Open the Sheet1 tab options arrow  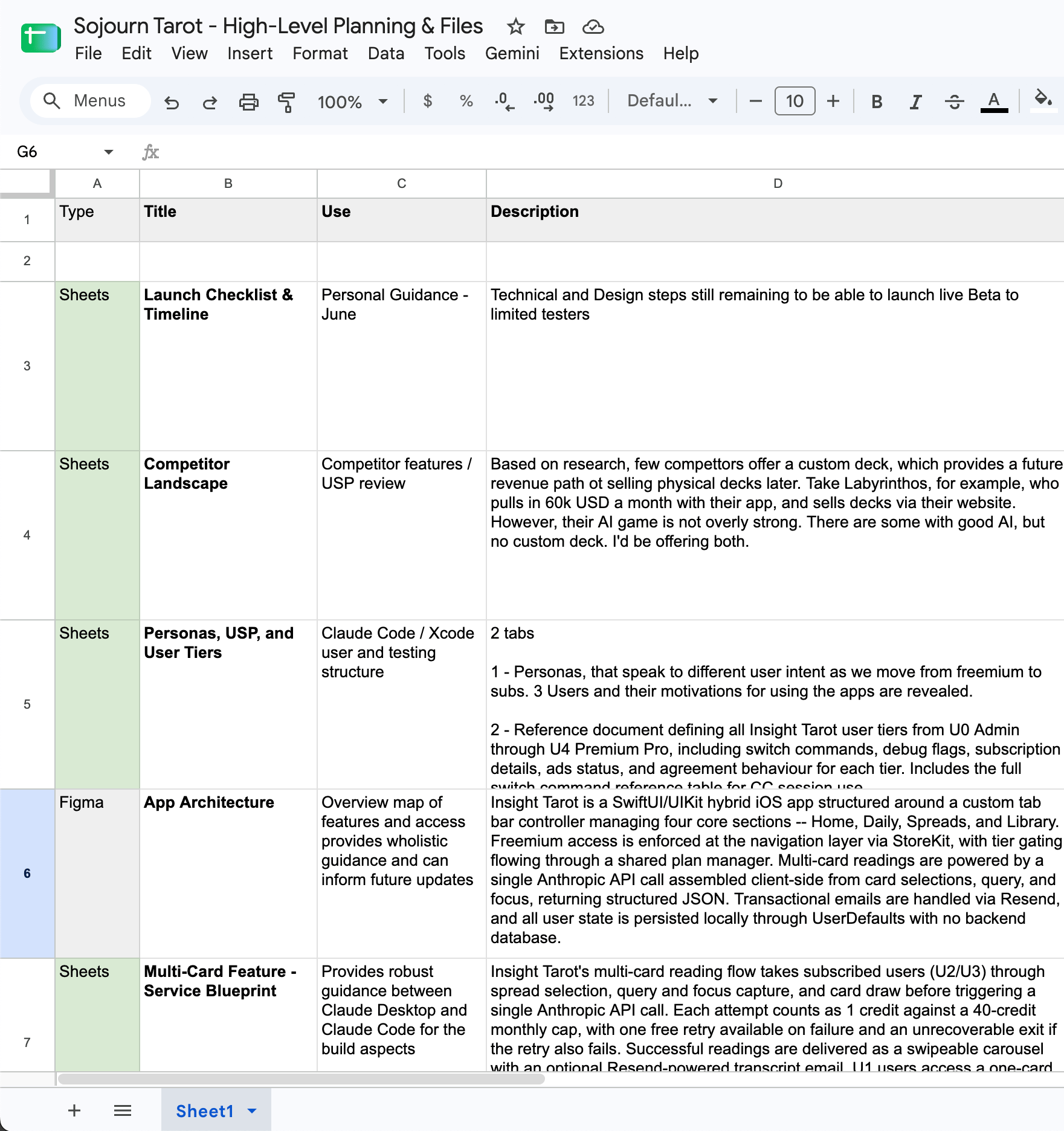(x=253, y=1110)
